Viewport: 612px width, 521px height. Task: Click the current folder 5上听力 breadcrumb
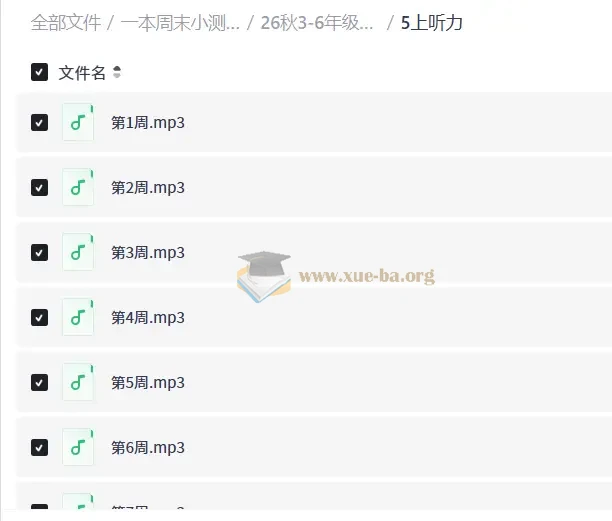point(432,23)
